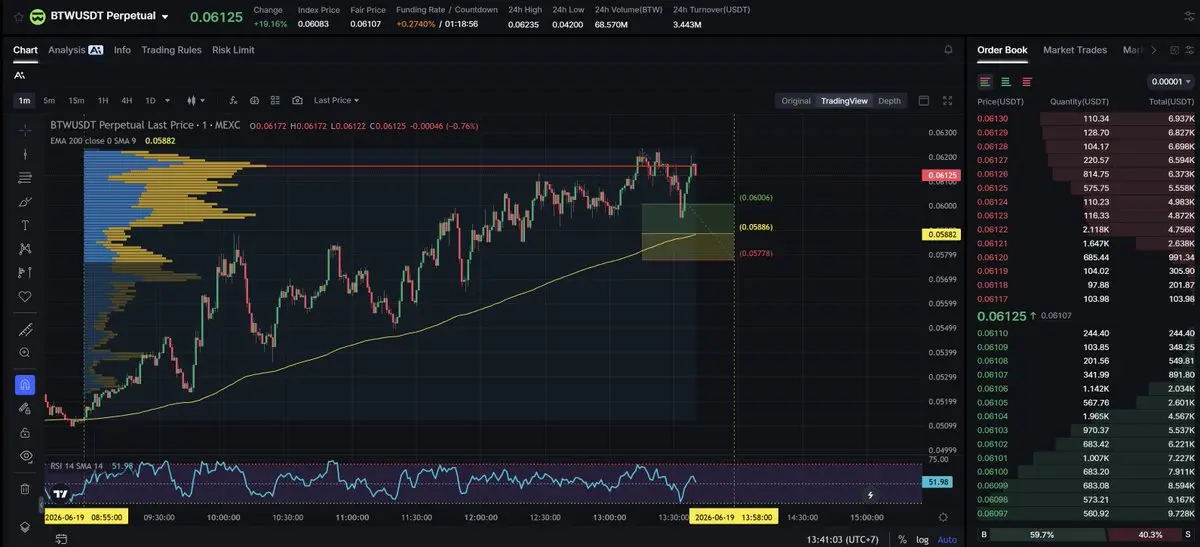Select the 1m timeframe
The width and height of the screenshot is (1200, 547).
tap(24, 100)
